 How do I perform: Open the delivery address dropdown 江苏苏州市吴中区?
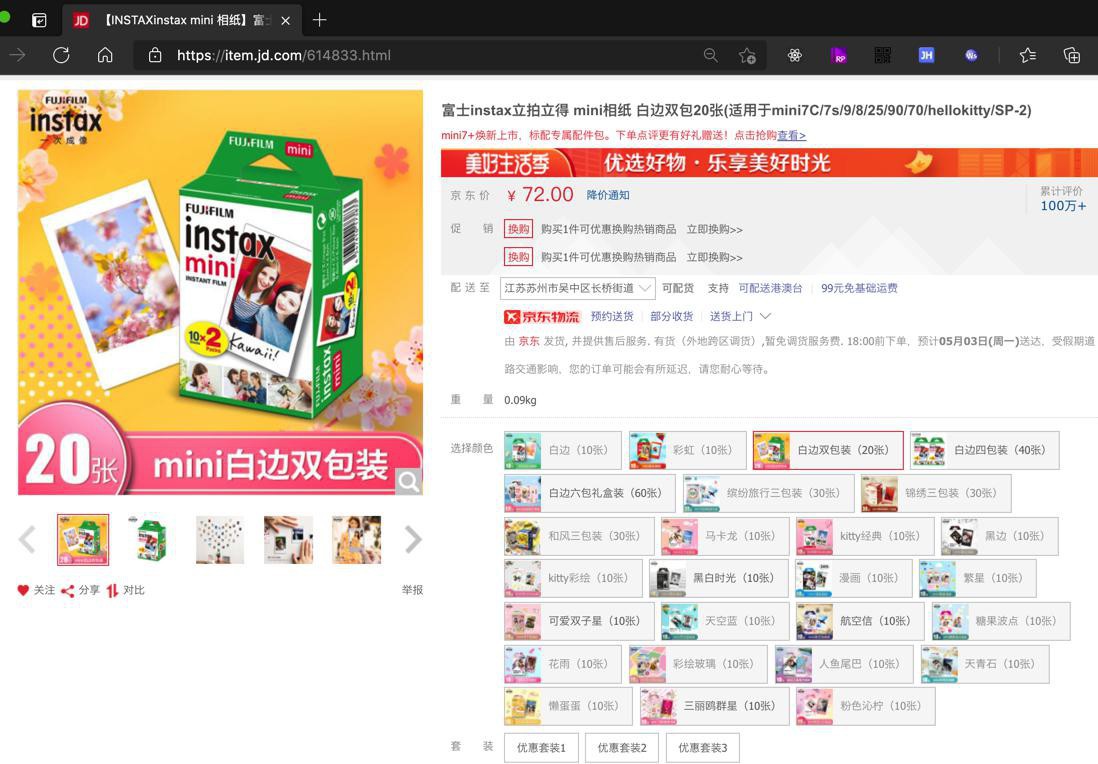[x=578, y=289]
